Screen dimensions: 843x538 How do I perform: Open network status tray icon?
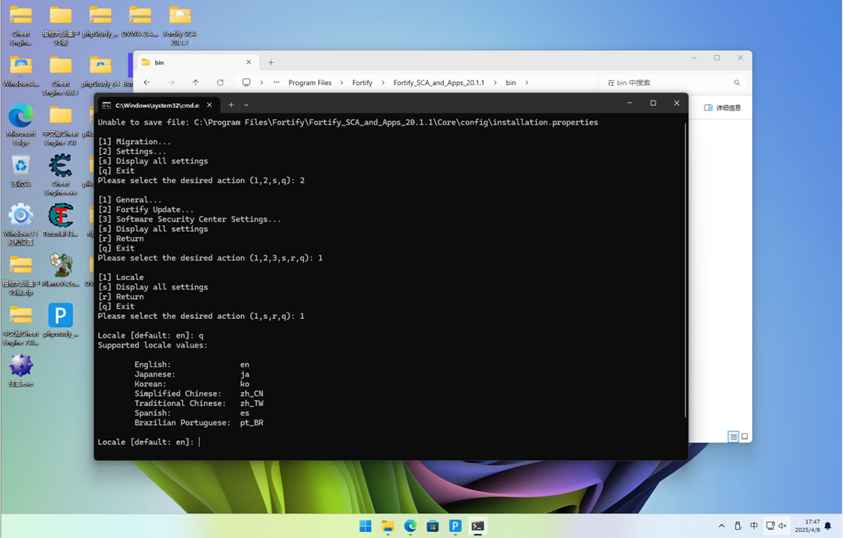point(770,526)
